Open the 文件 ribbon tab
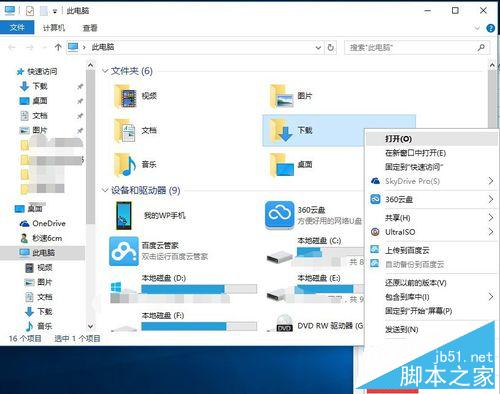The height and width of the screenshot is (394, 500). click(x=17, y=27)
